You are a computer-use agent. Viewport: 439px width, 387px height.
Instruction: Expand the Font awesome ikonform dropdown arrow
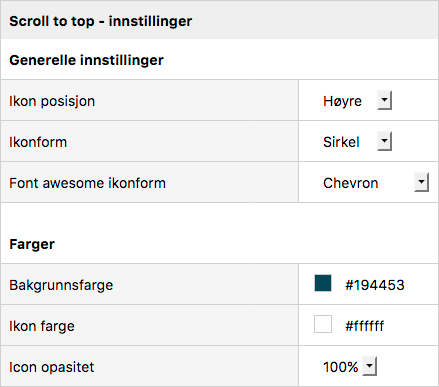point(421,182)
